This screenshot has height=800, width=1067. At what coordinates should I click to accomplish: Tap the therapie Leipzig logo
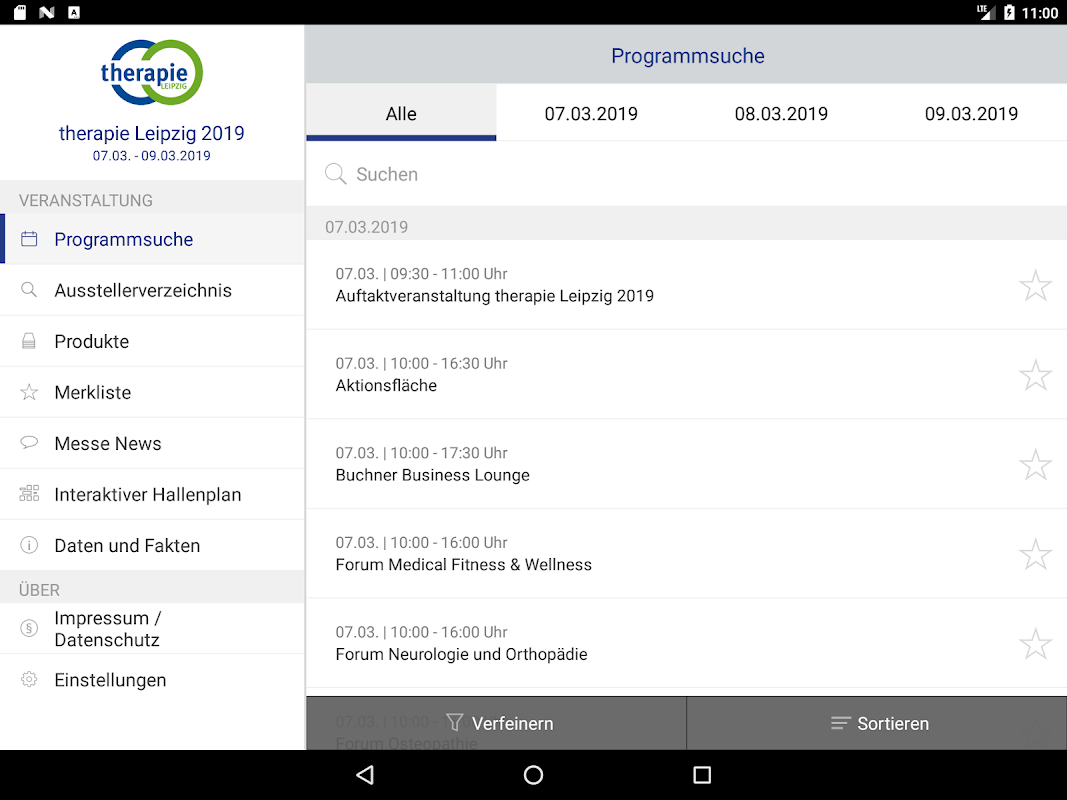click(152, 72)
